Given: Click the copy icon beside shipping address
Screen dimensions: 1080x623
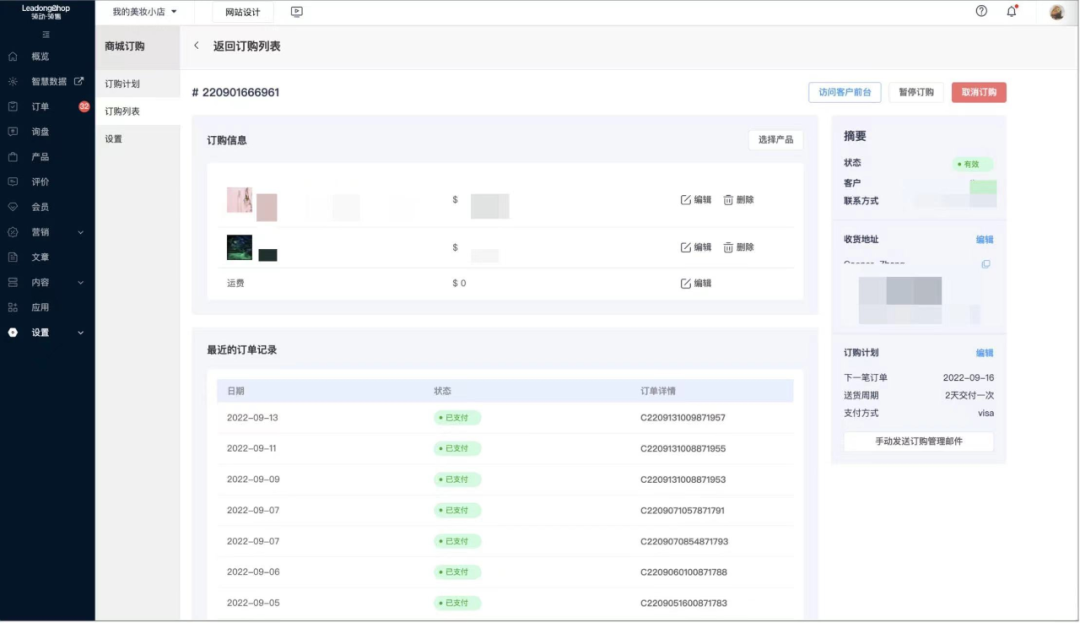Looking at the screenshot, I should pos(986,264).
